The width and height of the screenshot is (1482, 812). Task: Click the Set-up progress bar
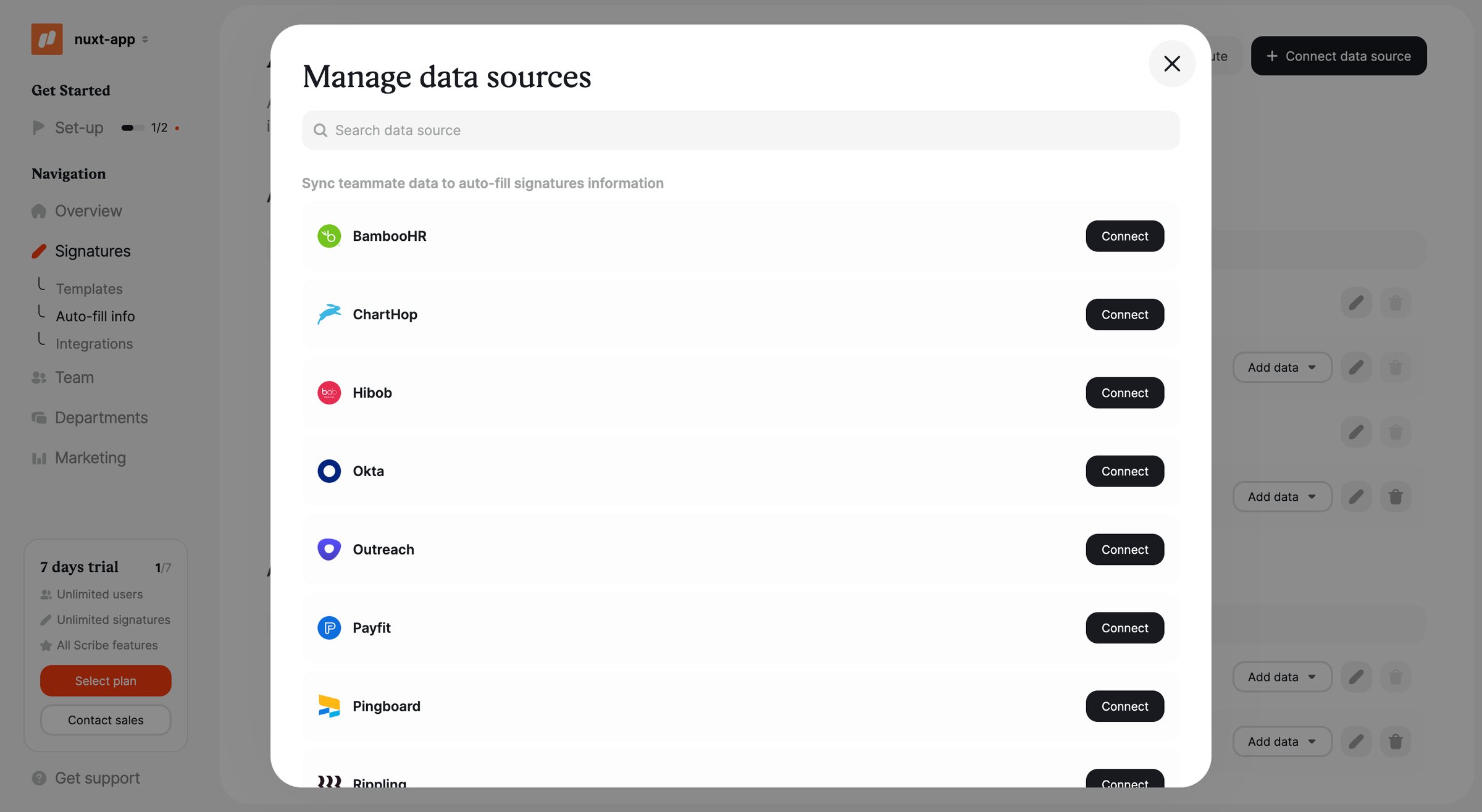click(x=133, y=128)
